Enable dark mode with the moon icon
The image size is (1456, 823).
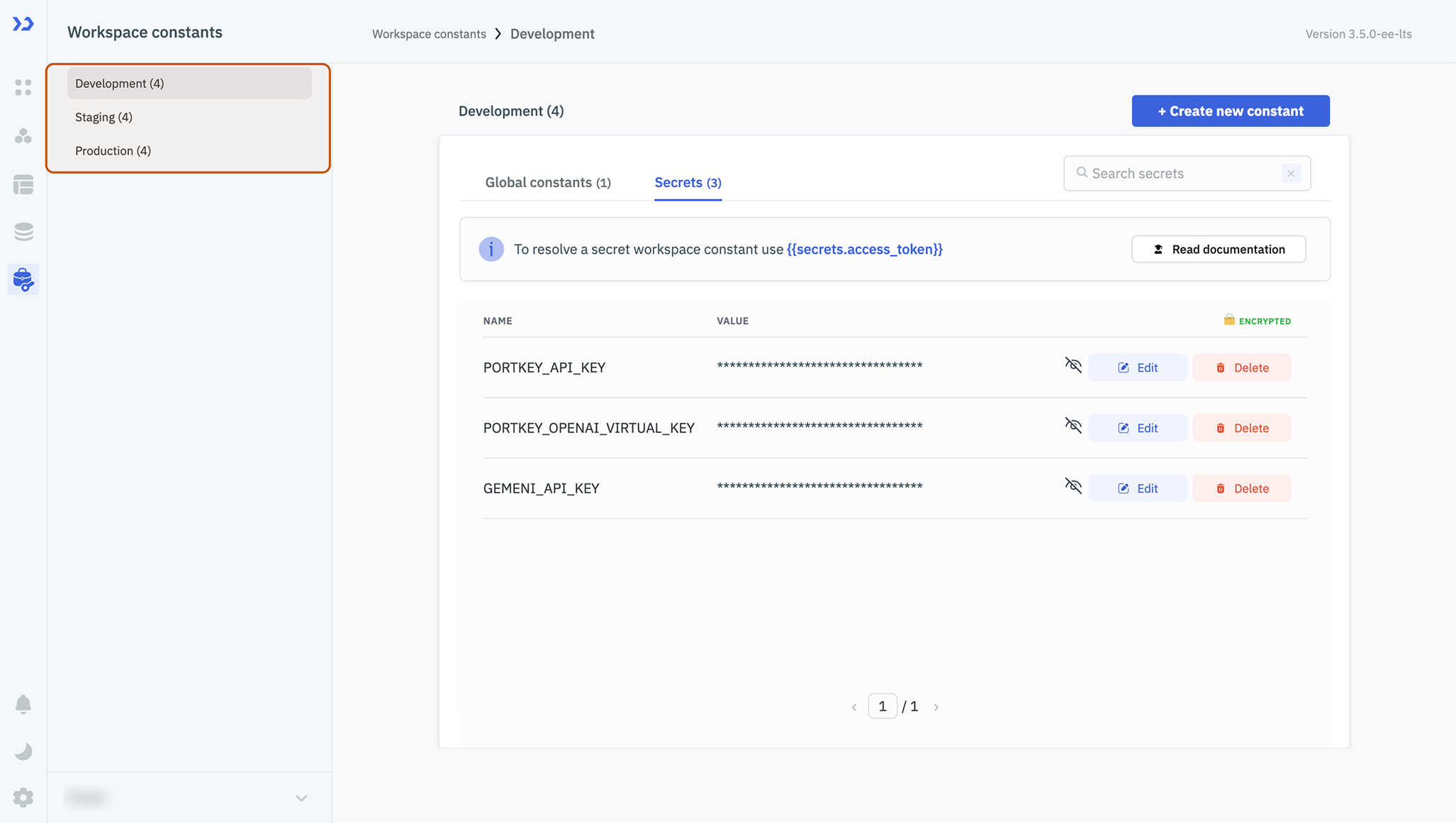click(x=23, y=751)
